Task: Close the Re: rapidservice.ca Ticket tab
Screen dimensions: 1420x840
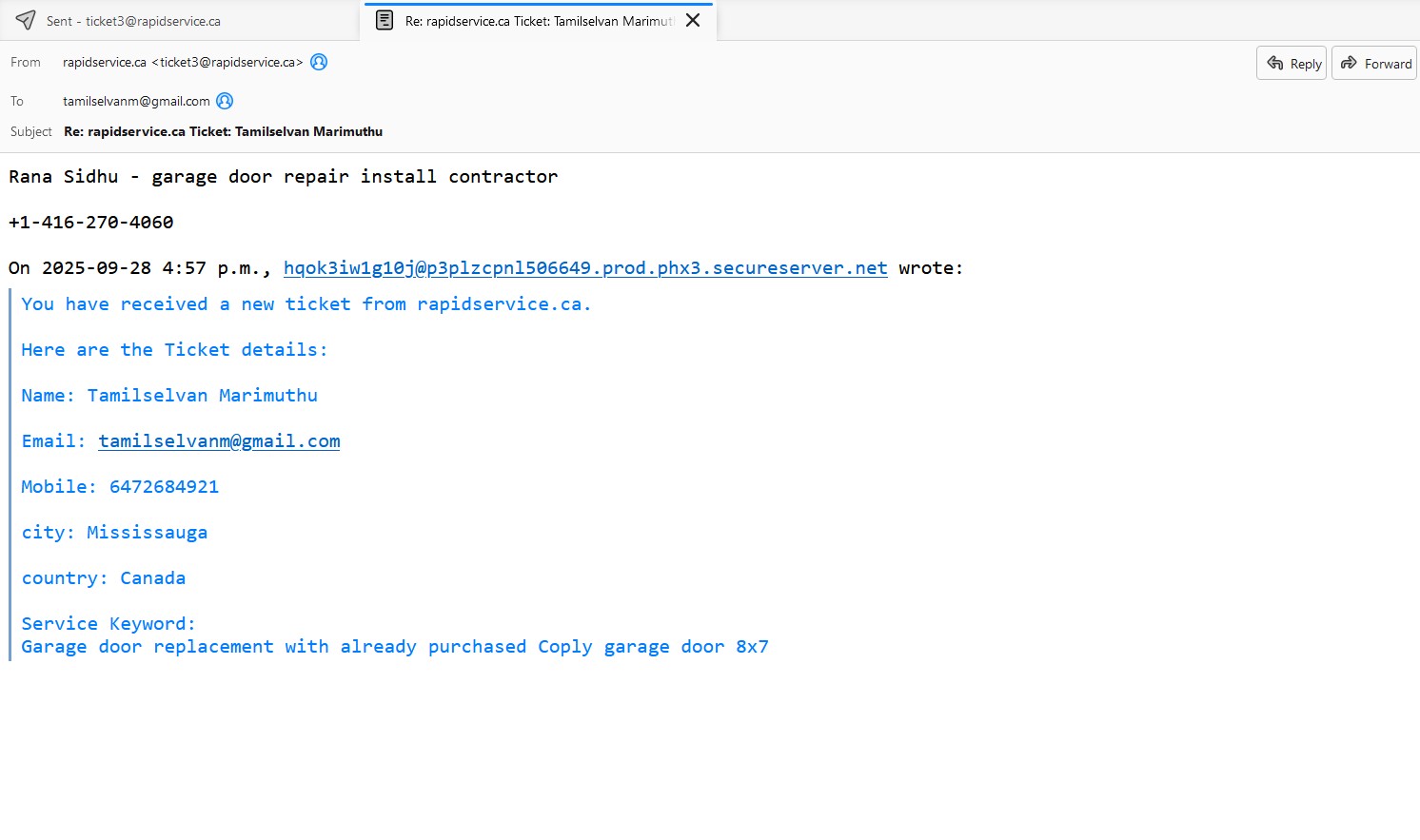Action: [x=693, y=20]
